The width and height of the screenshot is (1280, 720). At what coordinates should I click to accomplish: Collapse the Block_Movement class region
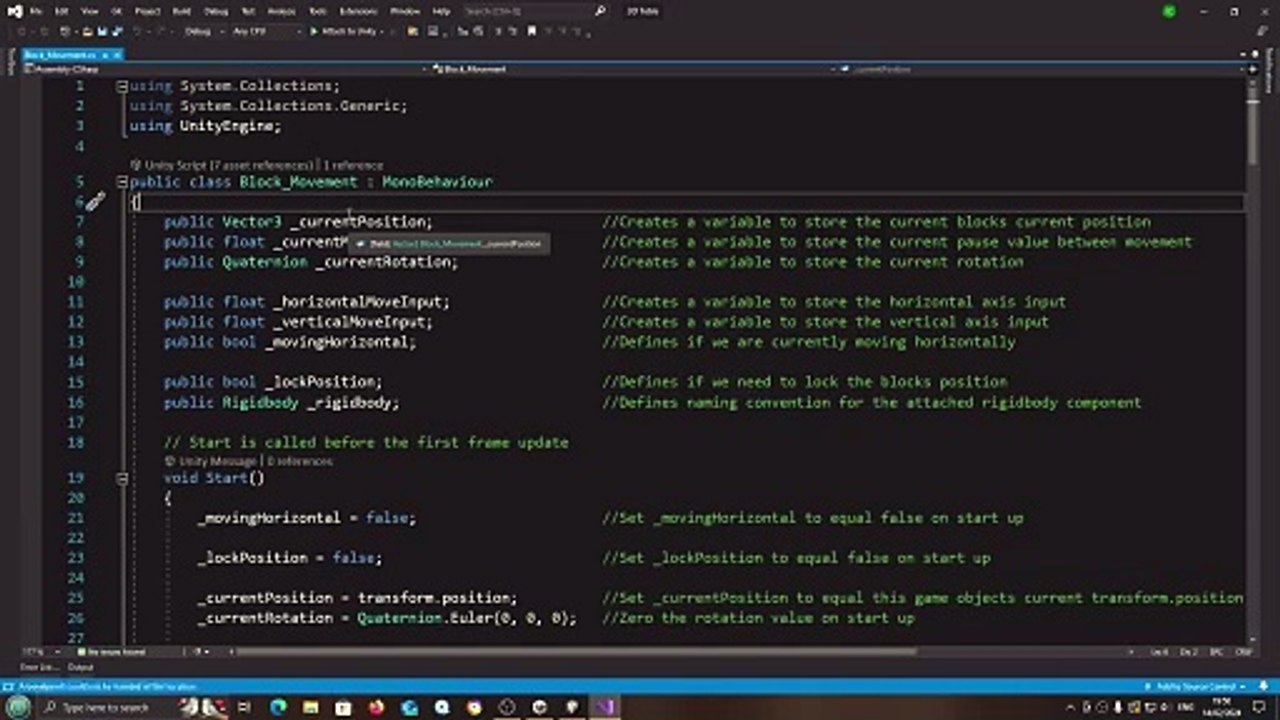coord(122,182)
